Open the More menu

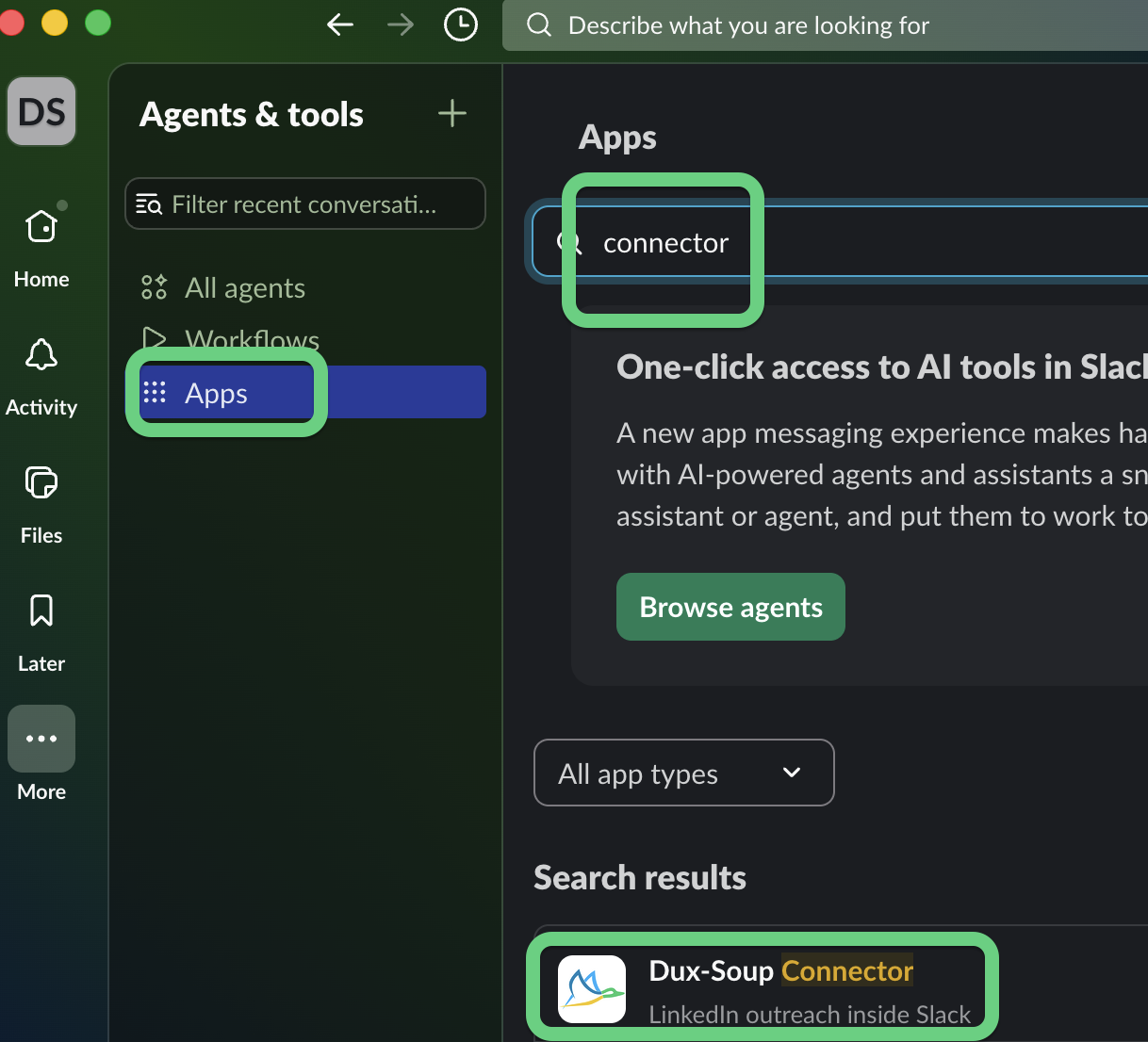pos(41,754)
